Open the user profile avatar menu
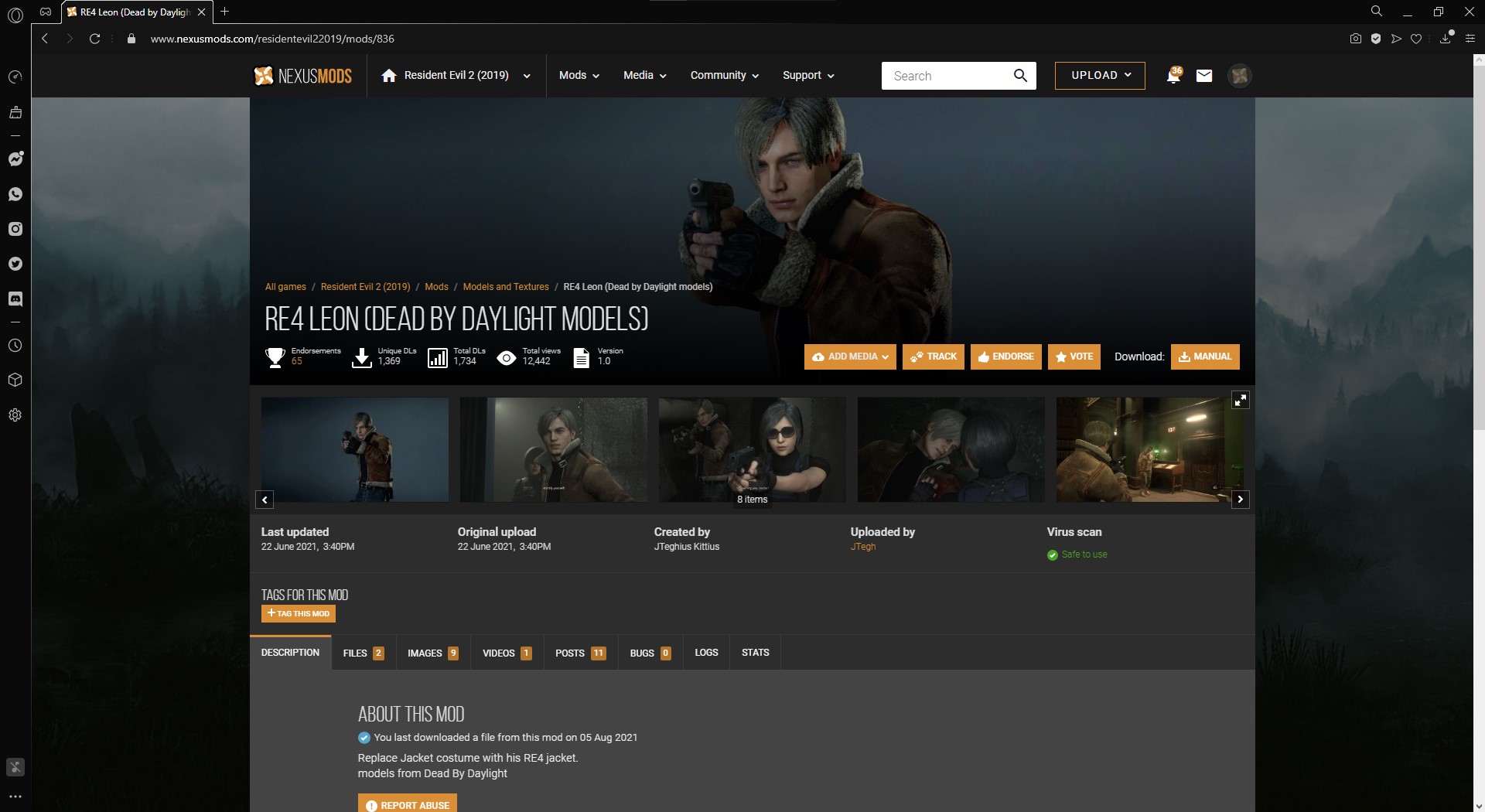1485x812 pixels. 1240,76
